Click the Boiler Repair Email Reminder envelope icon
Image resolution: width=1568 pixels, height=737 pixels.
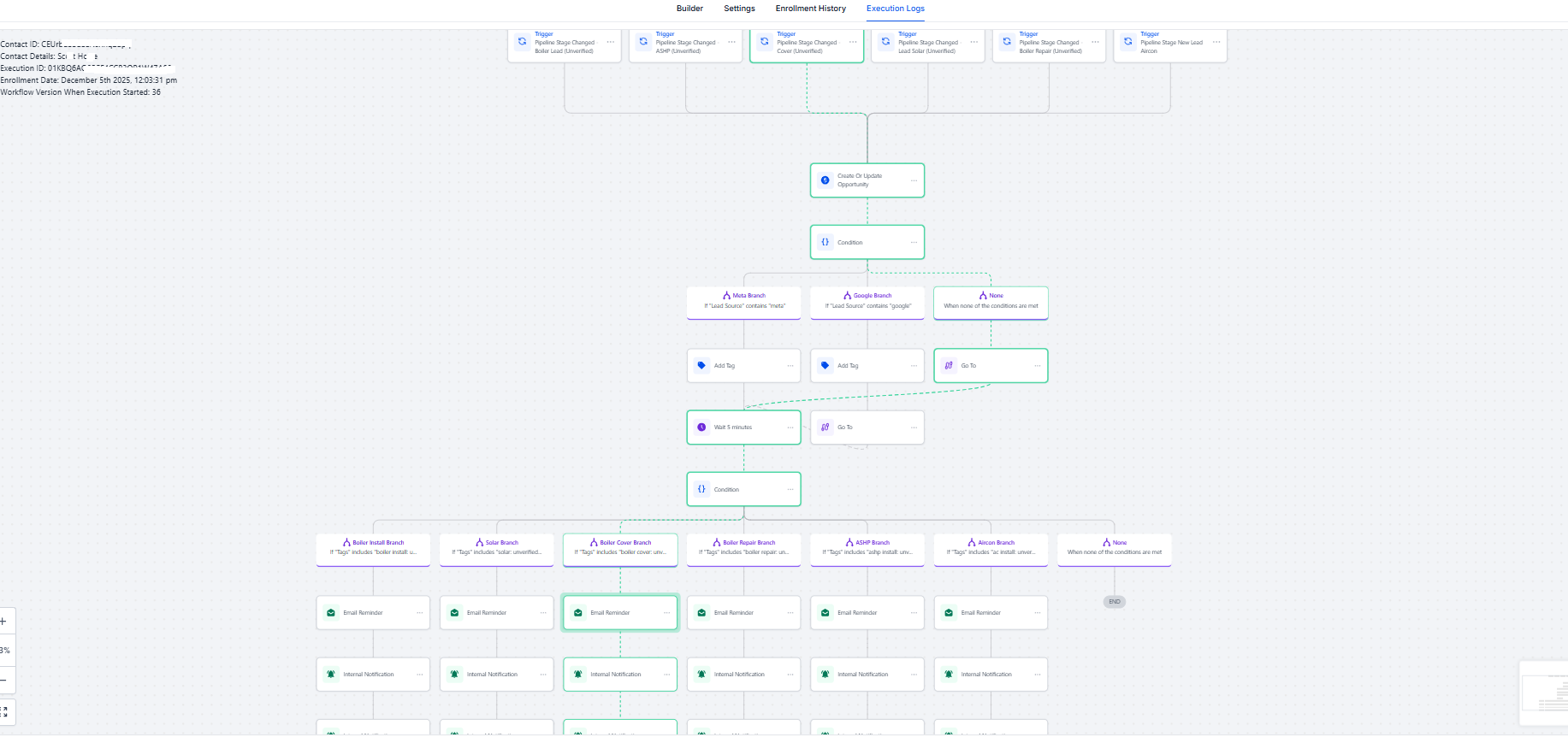click(701, 613)
